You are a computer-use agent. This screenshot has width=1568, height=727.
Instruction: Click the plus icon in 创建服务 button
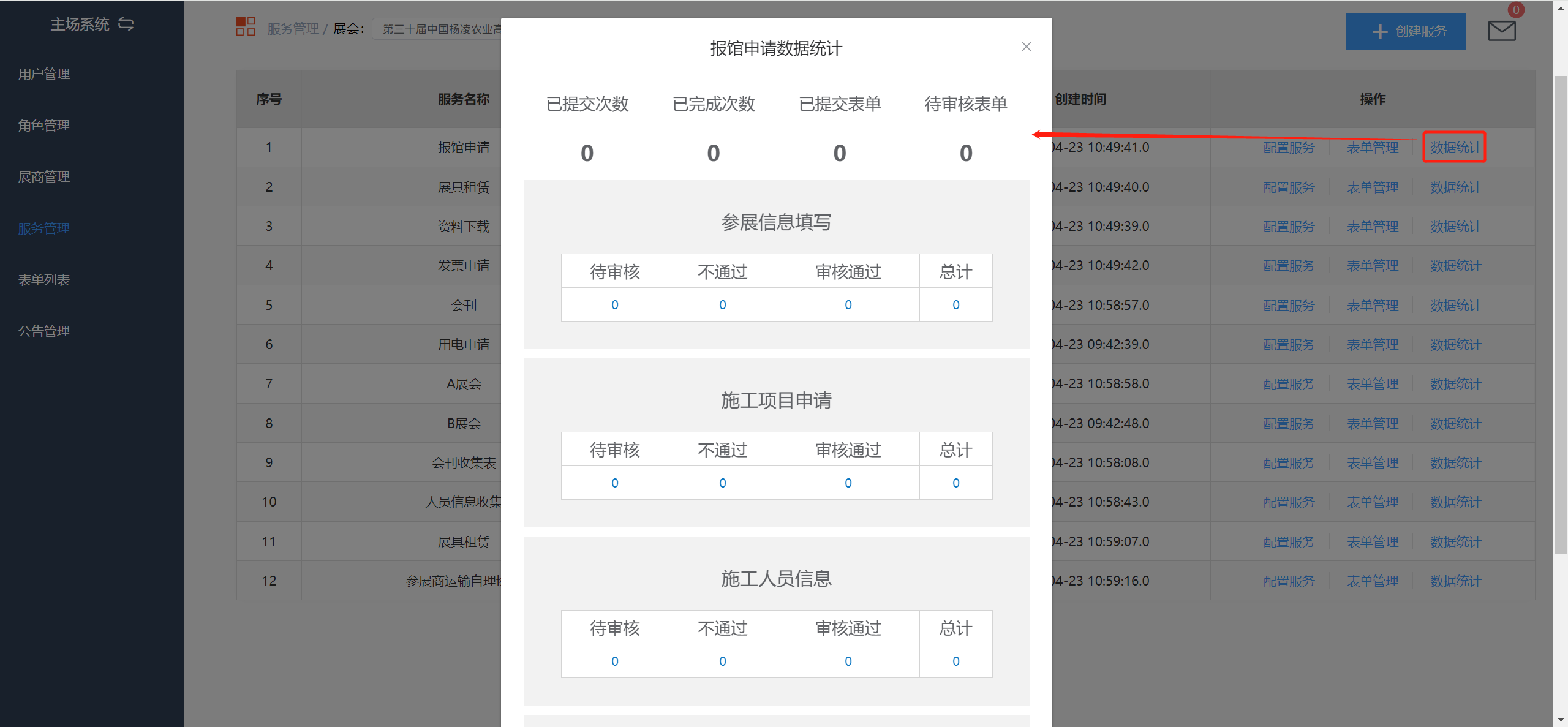(x=1379, y=31)
